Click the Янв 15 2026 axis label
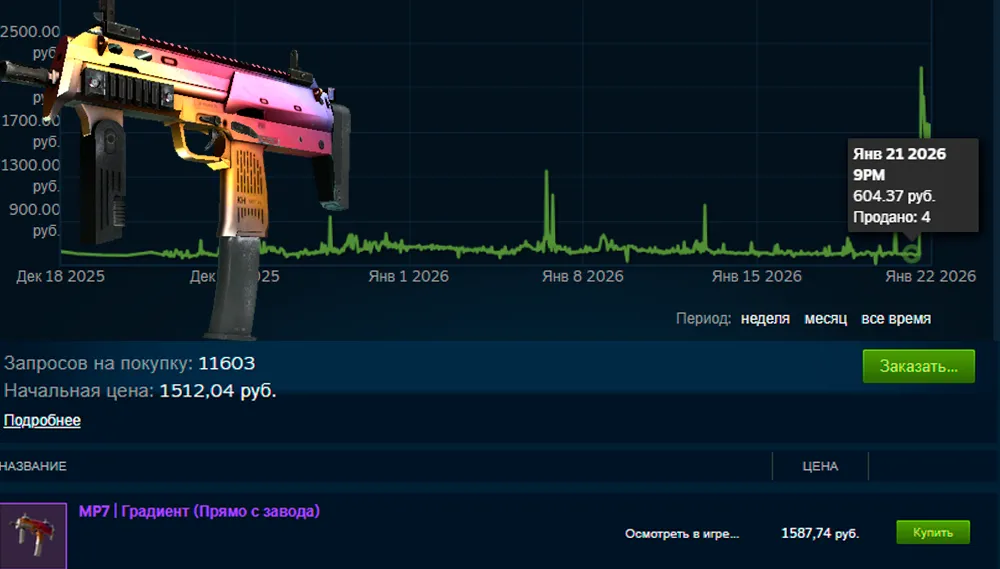Screen dimensions: 1000x569 [x=756, y=276]
